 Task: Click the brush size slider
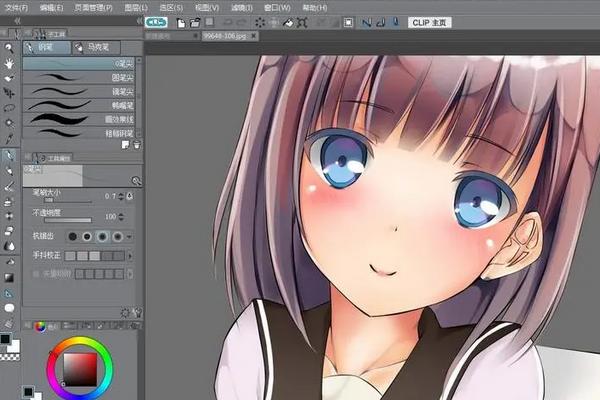click(68, 201)
